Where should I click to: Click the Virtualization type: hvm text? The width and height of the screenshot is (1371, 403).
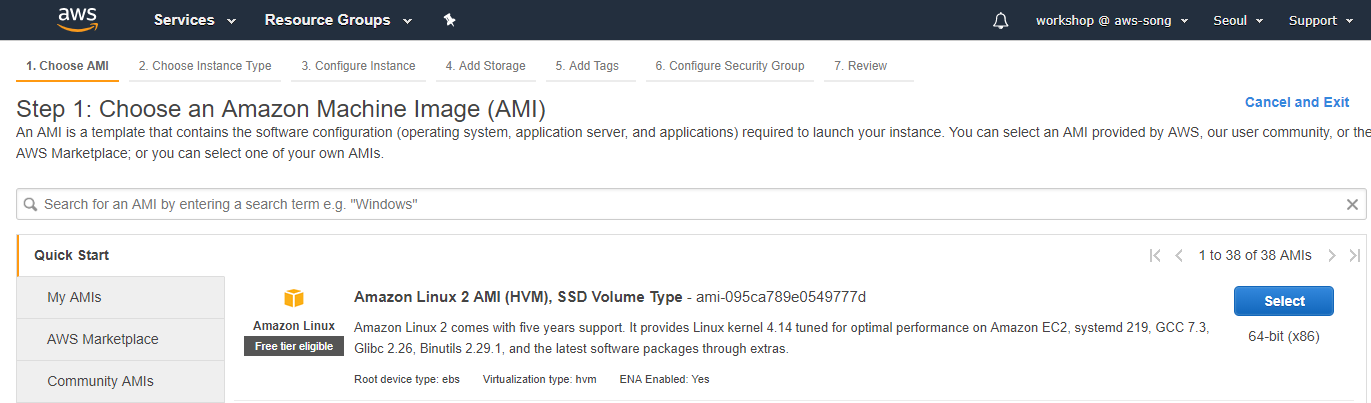pos(540,379)
